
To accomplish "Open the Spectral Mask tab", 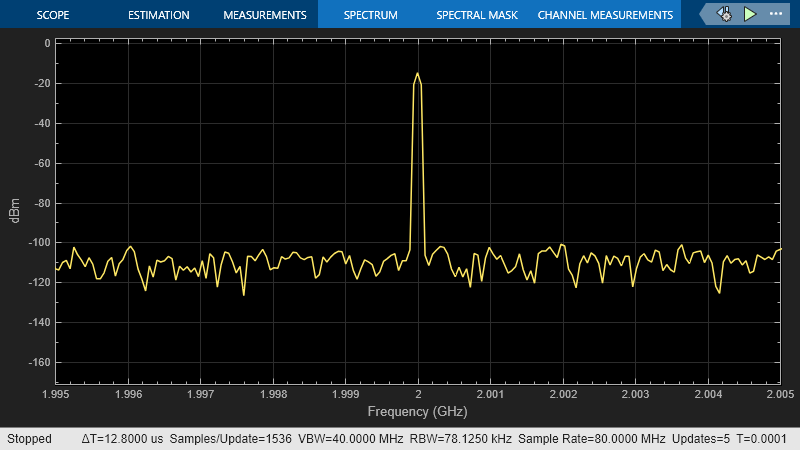I will click(x=475, y=15).
